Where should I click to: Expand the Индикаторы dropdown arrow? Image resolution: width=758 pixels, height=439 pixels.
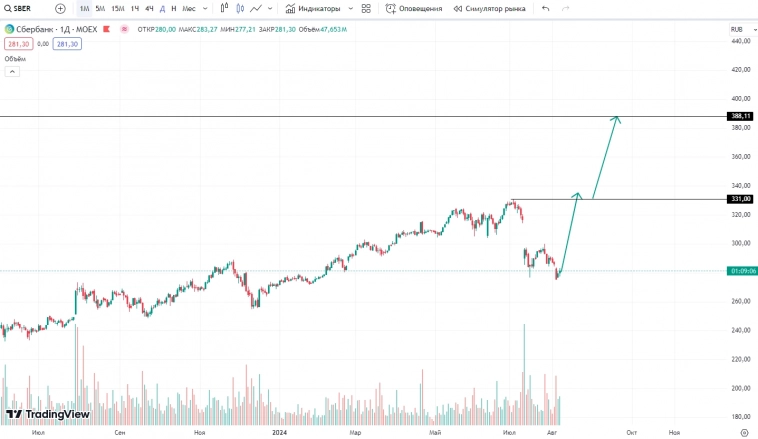point(351,8)
